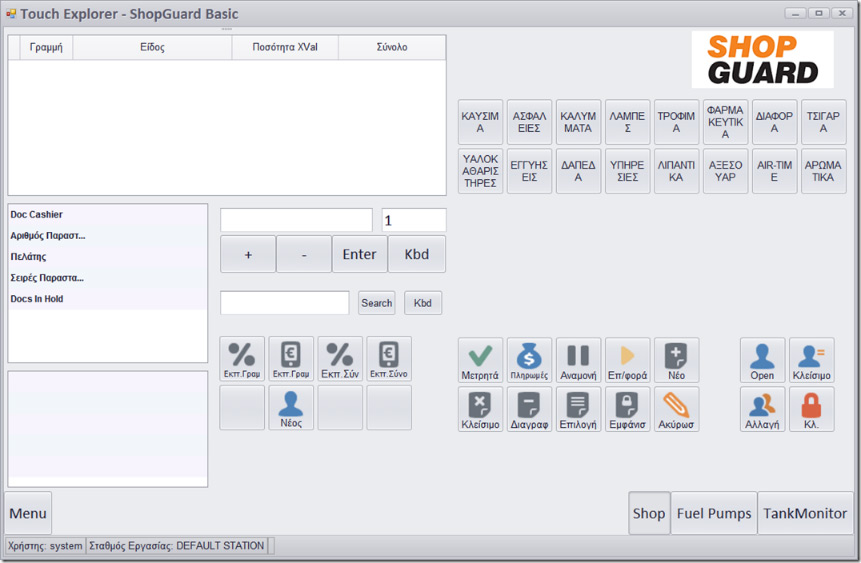Apply total percent discount Εκπτ.Σύν
Image resolution: width=861 pixels, height=563 pixels.
(x=340, y=359)
